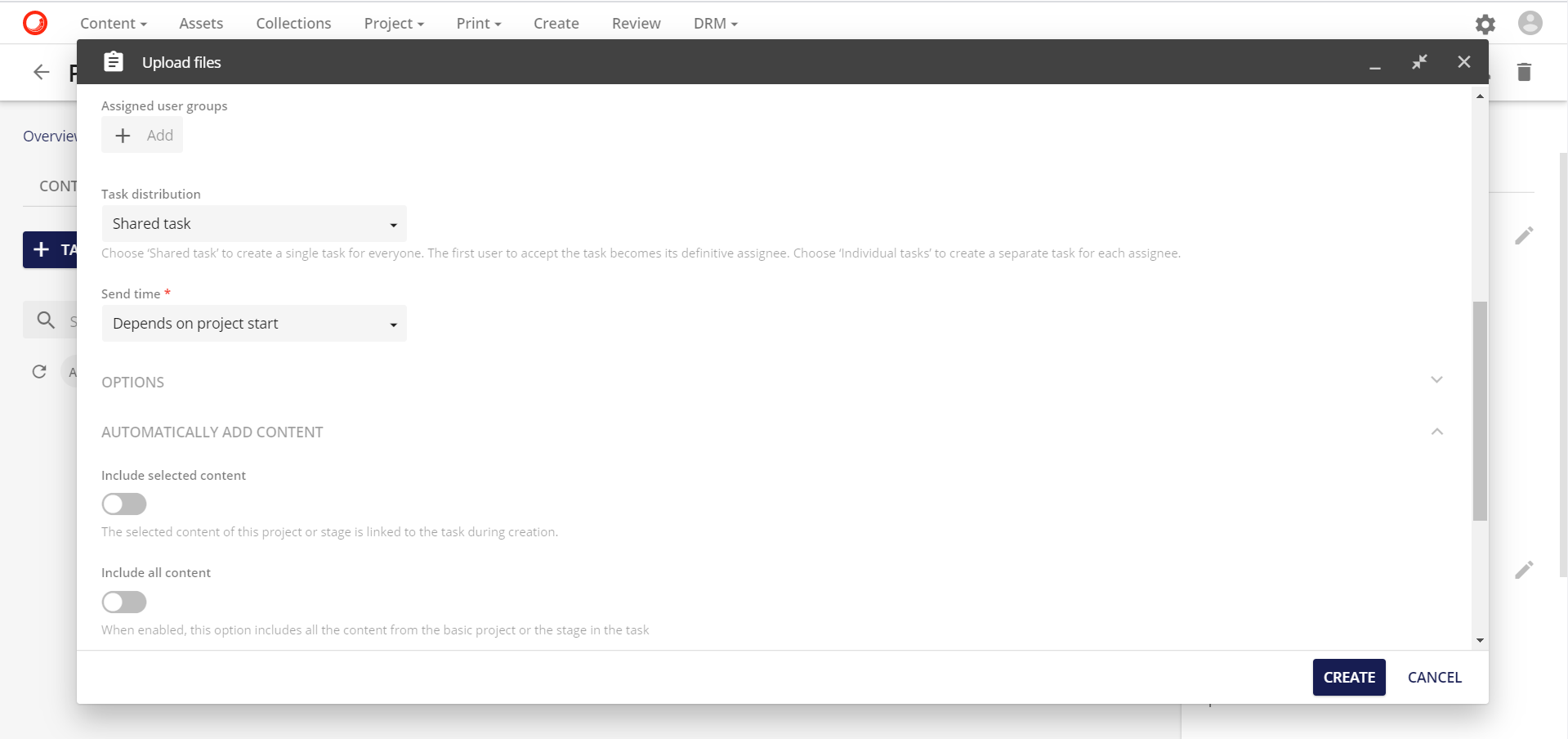Expand the OPTIONS section
Image resolution: width=1568 pixels, height=739 pixels.
[1437, 379]
